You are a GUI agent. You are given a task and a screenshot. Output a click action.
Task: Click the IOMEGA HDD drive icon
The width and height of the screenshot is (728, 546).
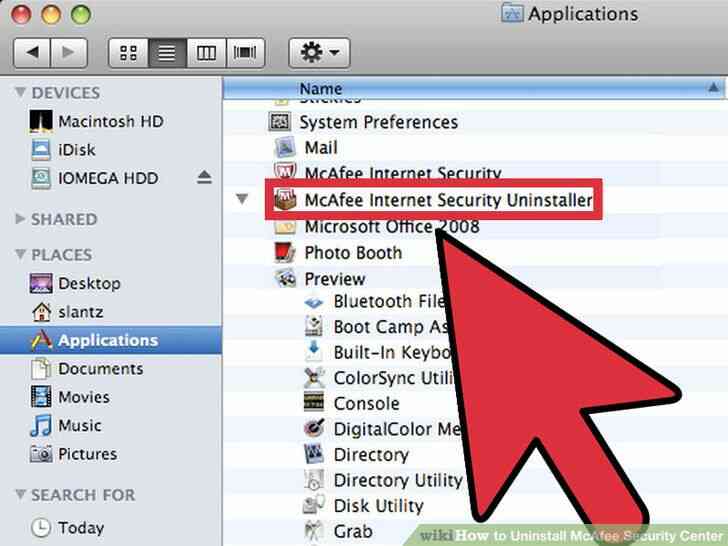click(41, 178)
